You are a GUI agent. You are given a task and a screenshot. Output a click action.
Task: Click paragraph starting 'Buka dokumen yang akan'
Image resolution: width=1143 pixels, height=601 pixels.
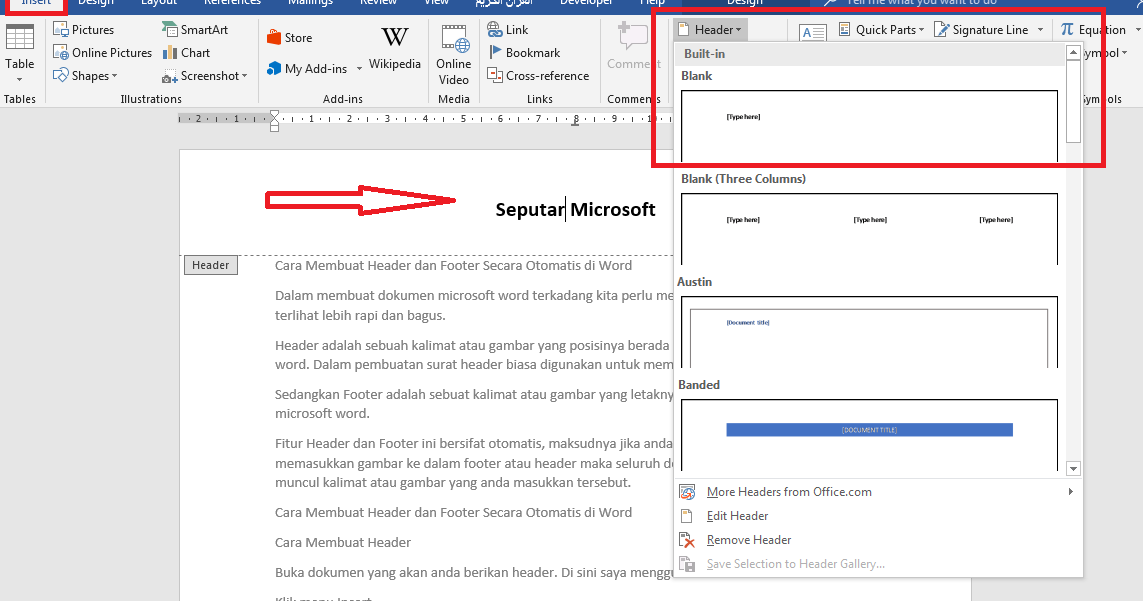coord(474,573)
